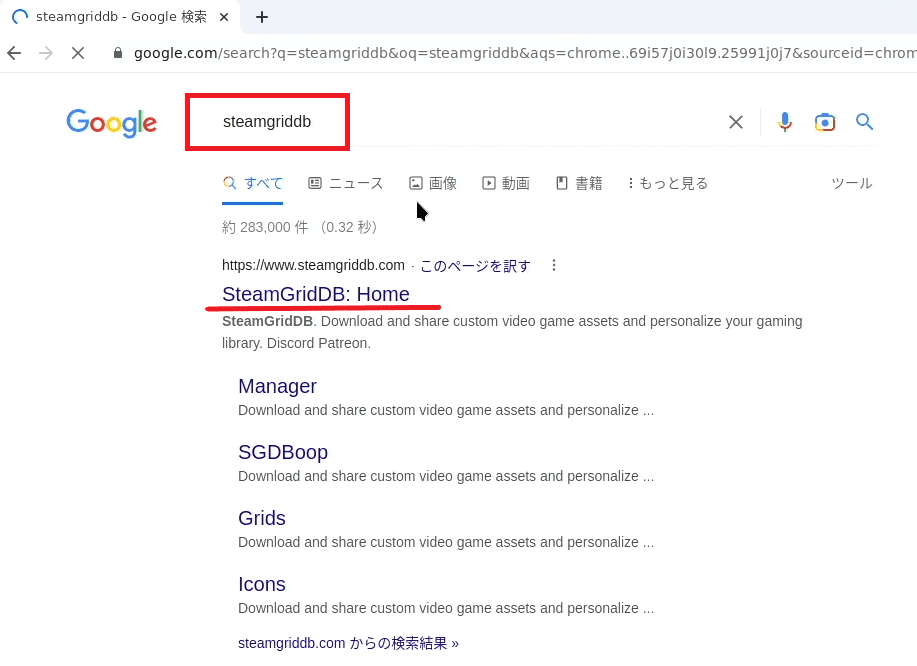This screenshot has width=917, height=666.
Task: Switch to the 動画 tab
Action: 506,184
